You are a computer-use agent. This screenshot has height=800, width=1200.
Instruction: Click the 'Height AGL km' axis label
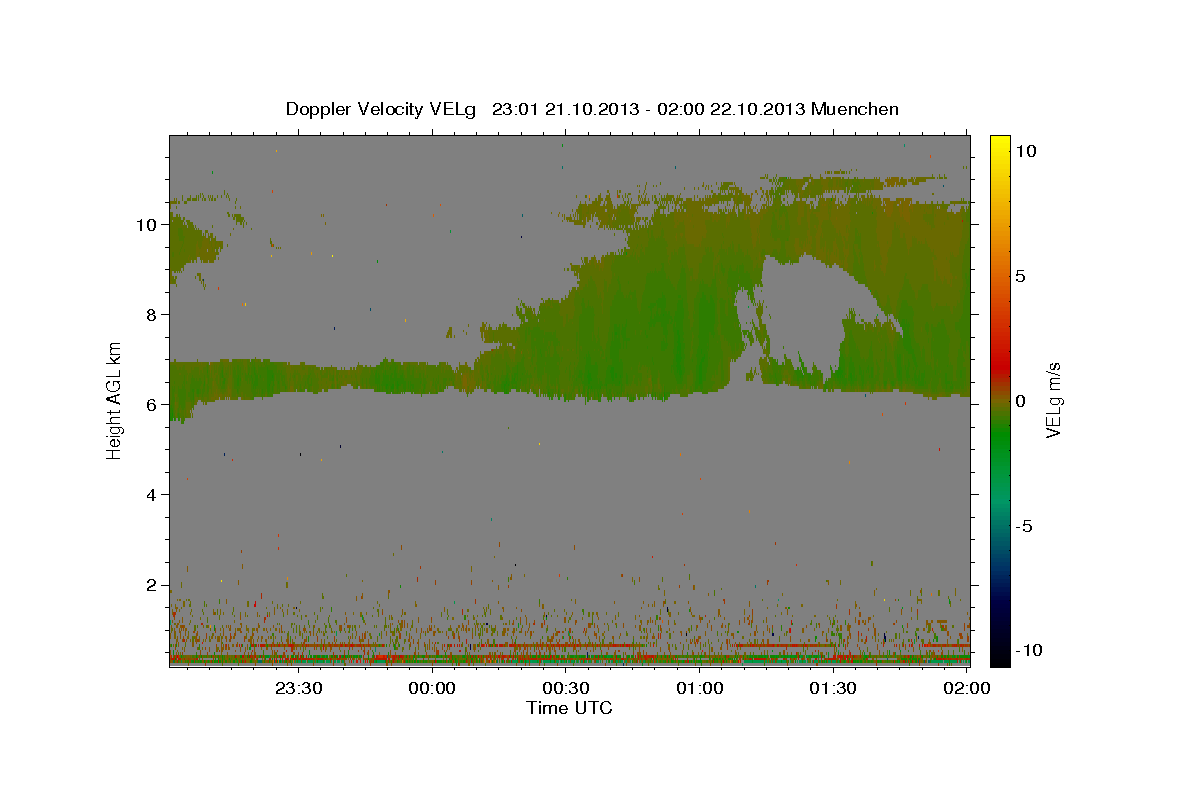[115, 400]
